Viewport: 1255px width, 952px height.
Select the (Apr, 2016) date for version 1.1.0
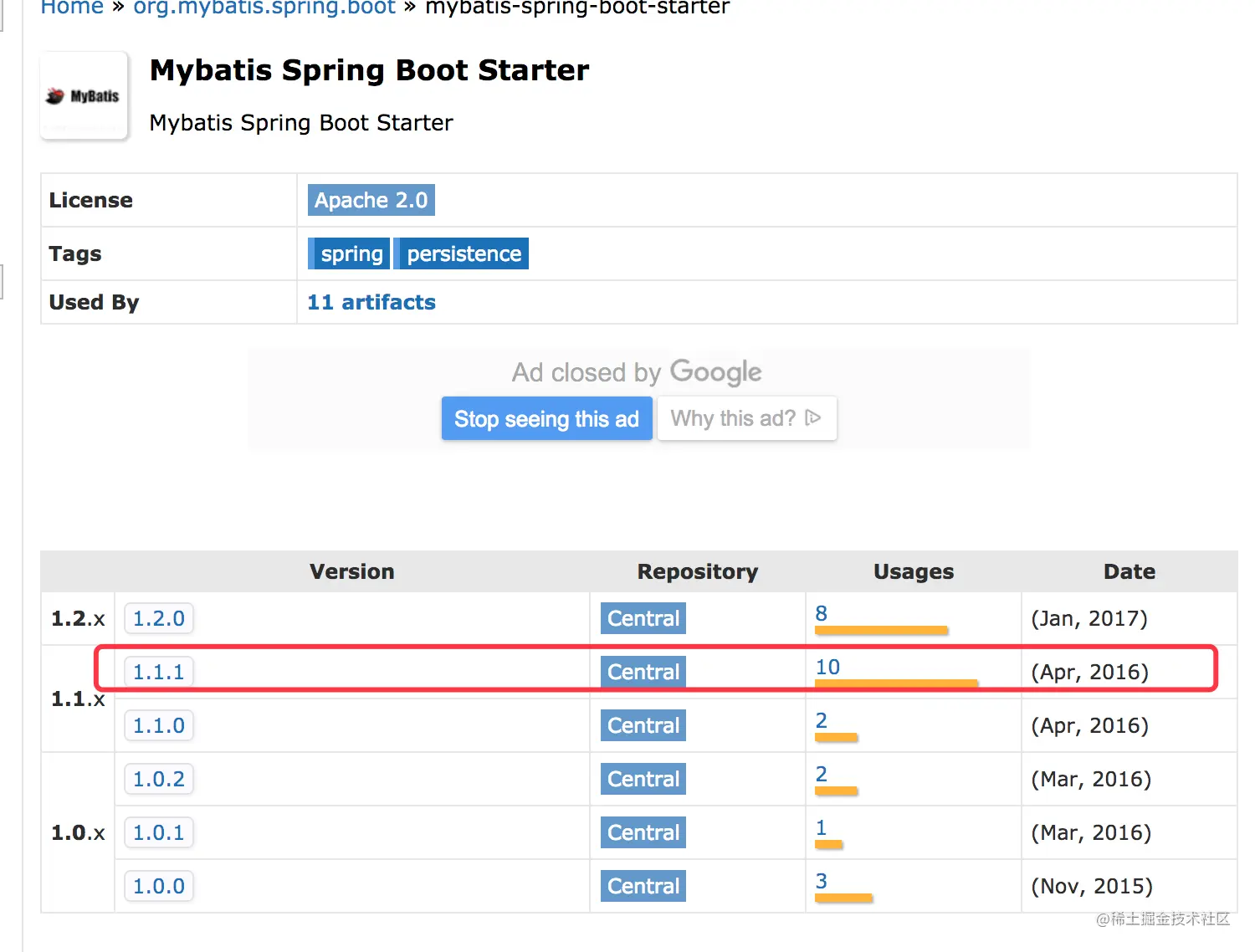[1089, 725]
